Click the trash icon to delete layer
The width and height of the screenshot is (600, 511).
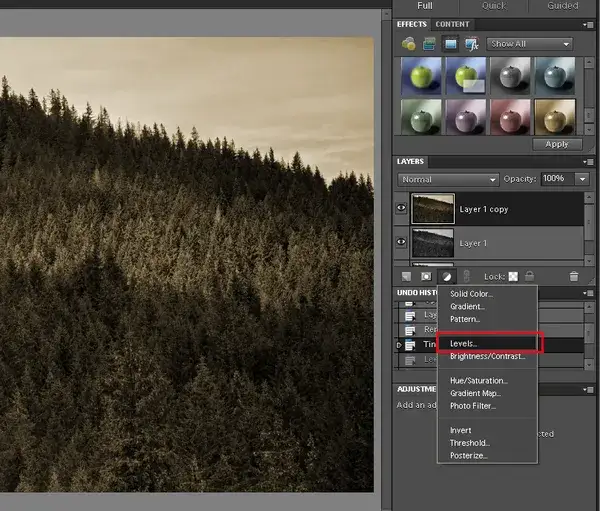(x=573, y=275)
